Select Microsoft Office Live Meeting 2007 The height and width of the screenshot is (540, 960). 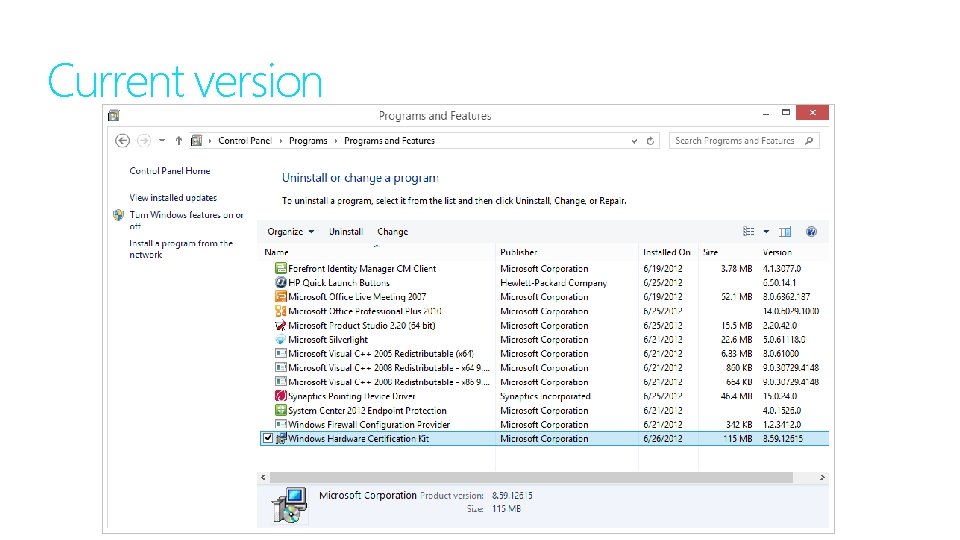click(357, 296)
